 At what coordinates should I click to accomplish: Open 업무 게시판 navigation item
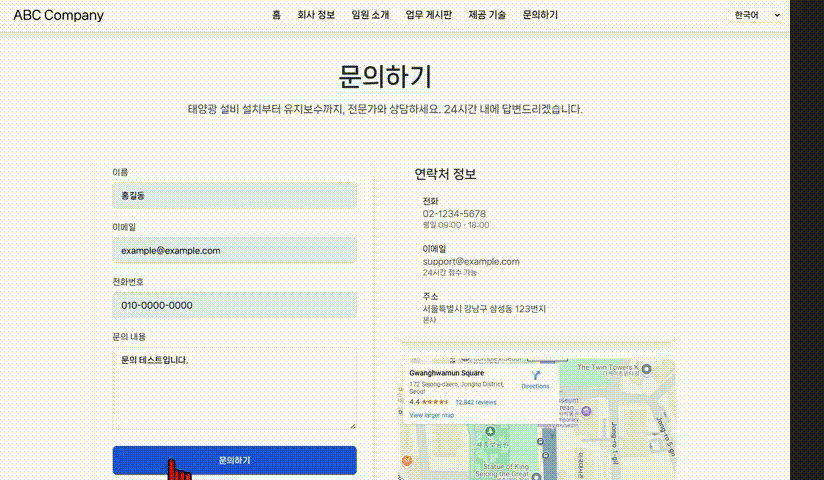click(428, 15)
